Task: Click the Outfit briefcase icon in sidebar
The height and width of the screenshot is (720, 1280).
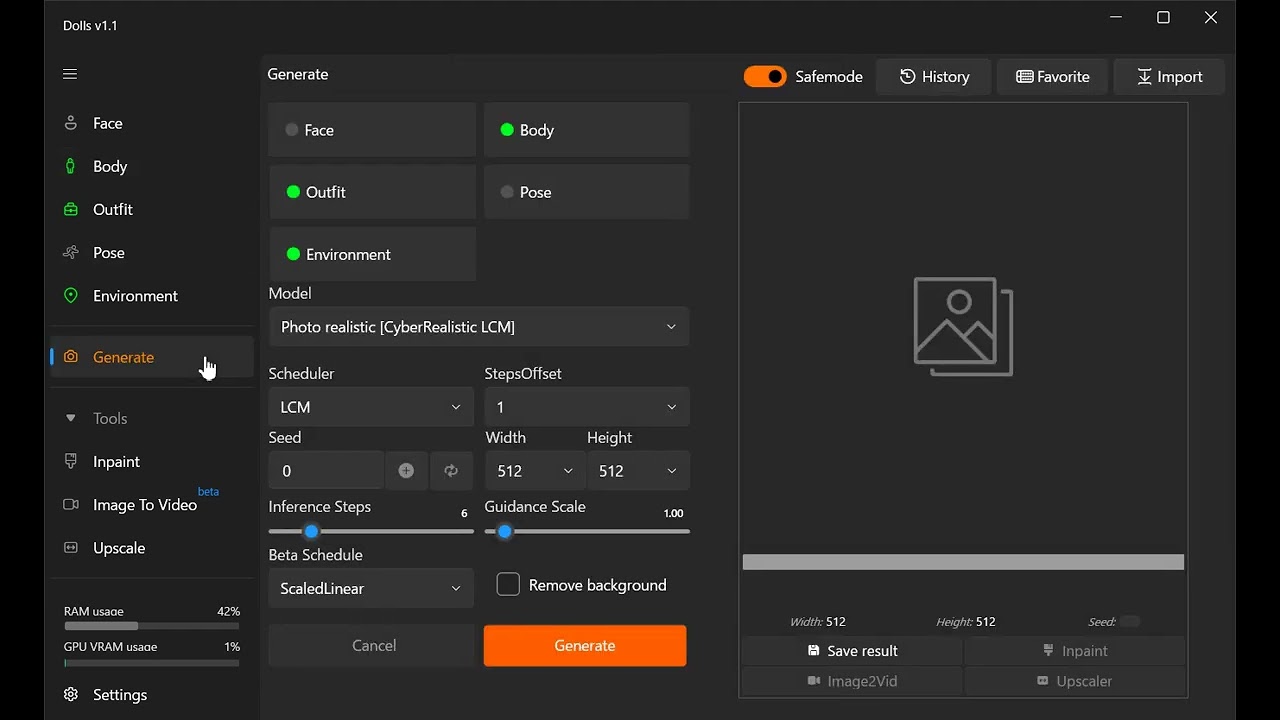Action: tap(71, 209)
